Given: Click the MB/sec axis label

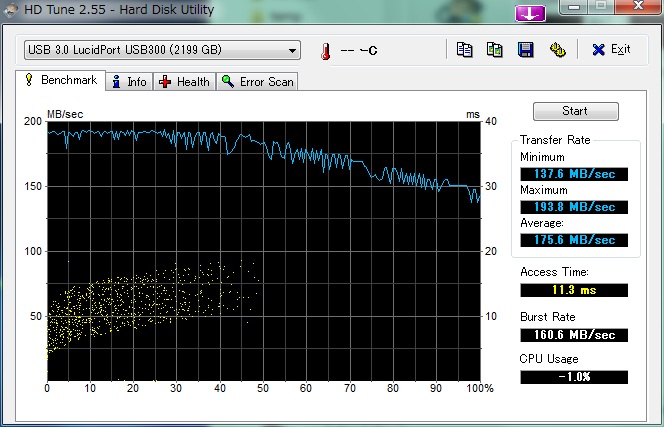Looking at the screenshot, I should (65, 114).
